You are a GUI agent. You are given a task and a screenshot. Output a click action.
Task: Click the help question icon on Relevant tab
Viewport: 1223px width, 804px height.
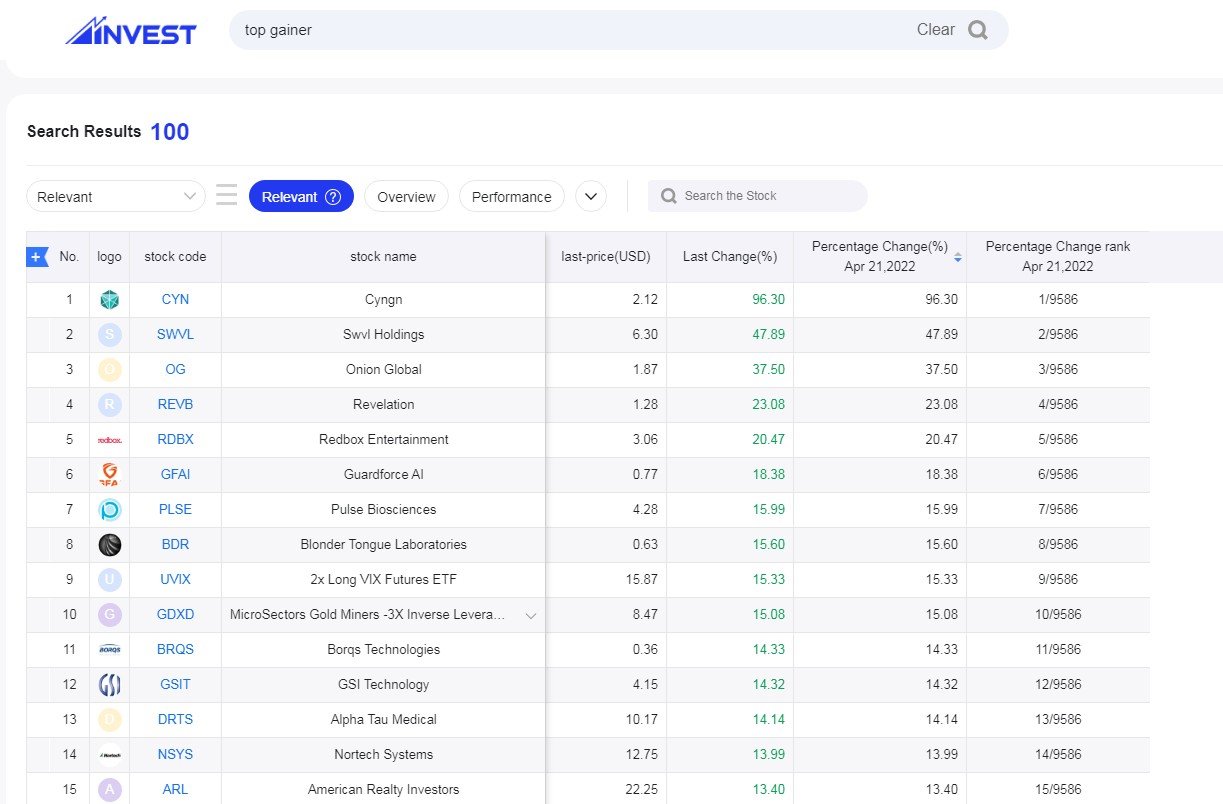pyautogui.click(x=333, y=197)
